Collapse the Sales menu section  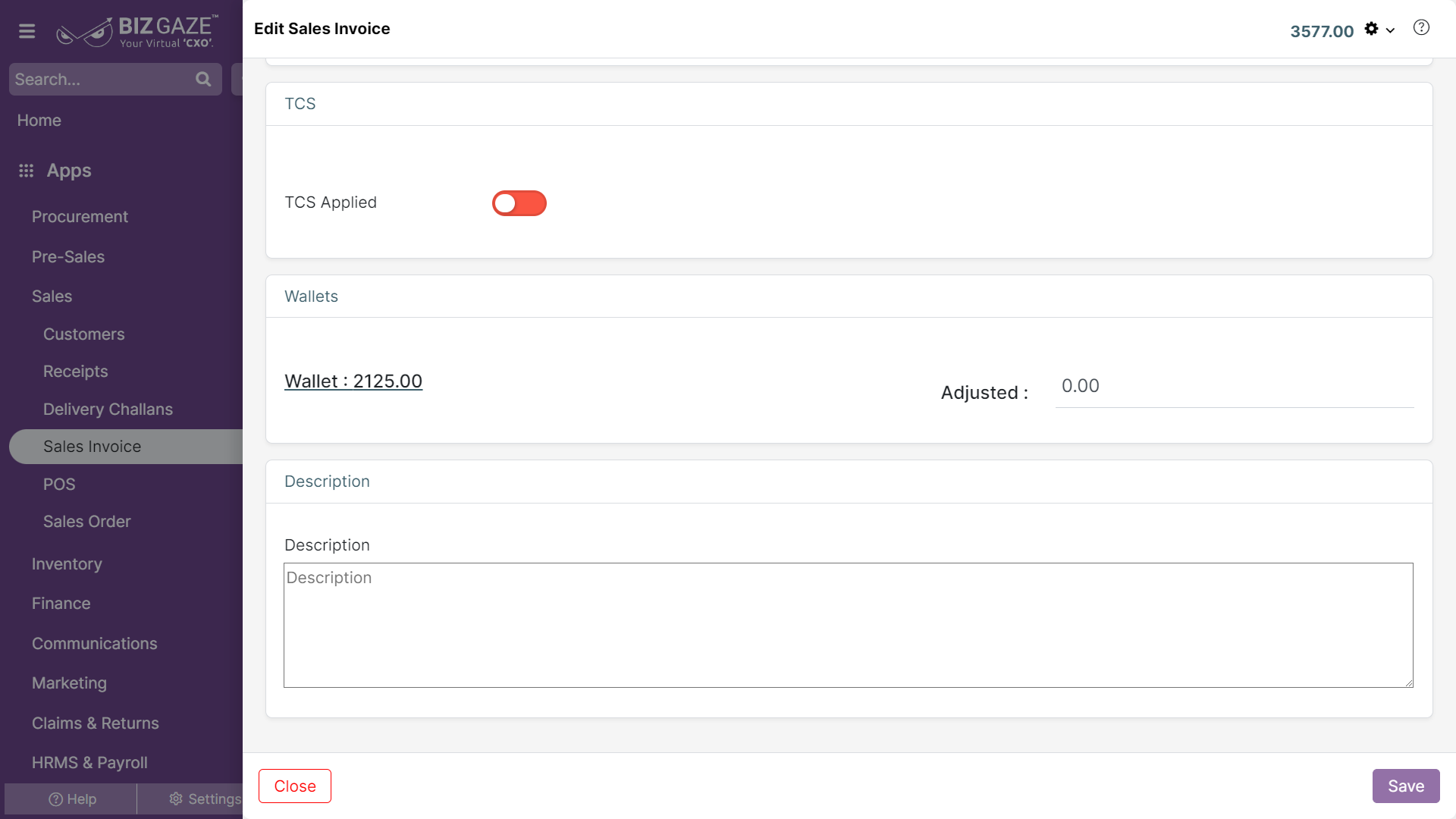click(x=52, y=297)
